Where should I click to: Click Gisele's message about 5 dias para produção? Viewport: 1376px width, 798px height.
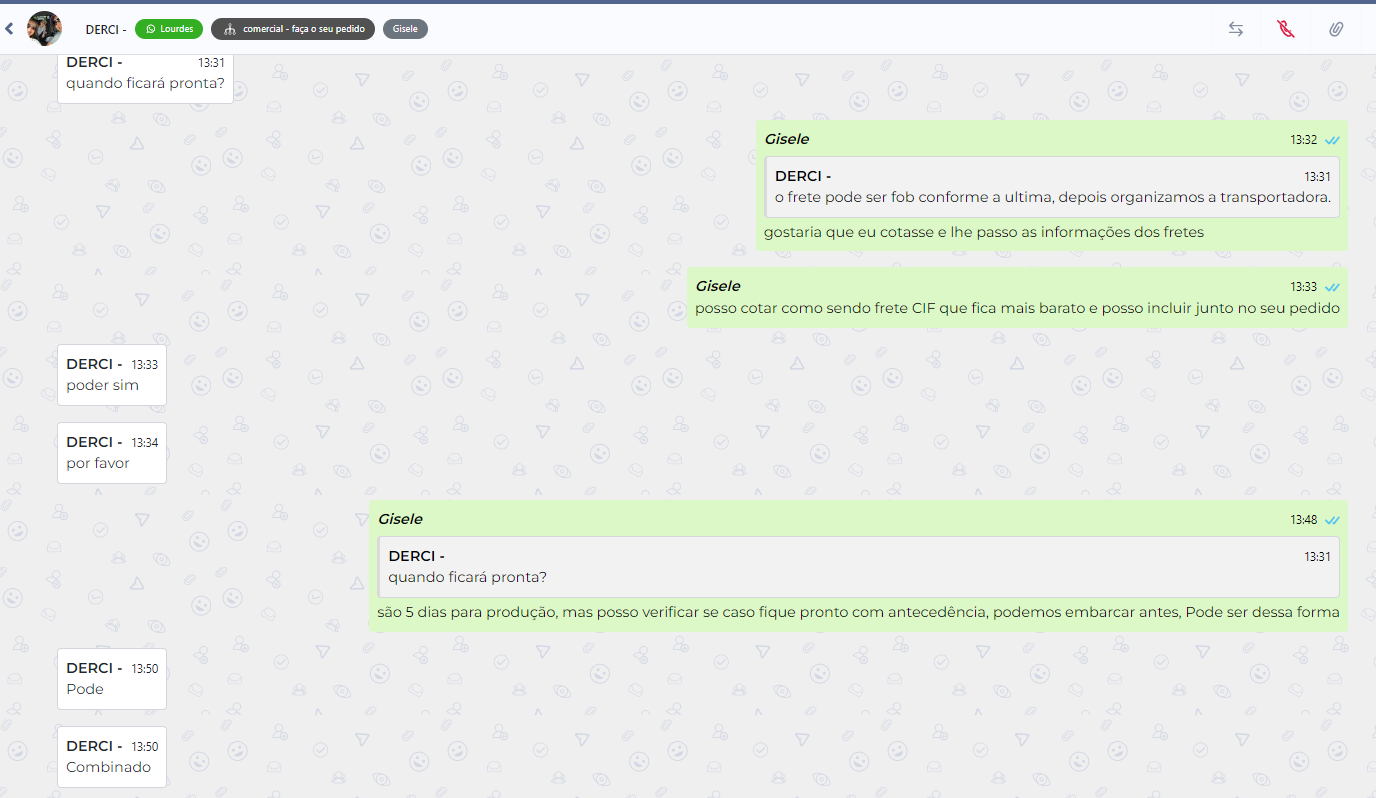point(858,612)
